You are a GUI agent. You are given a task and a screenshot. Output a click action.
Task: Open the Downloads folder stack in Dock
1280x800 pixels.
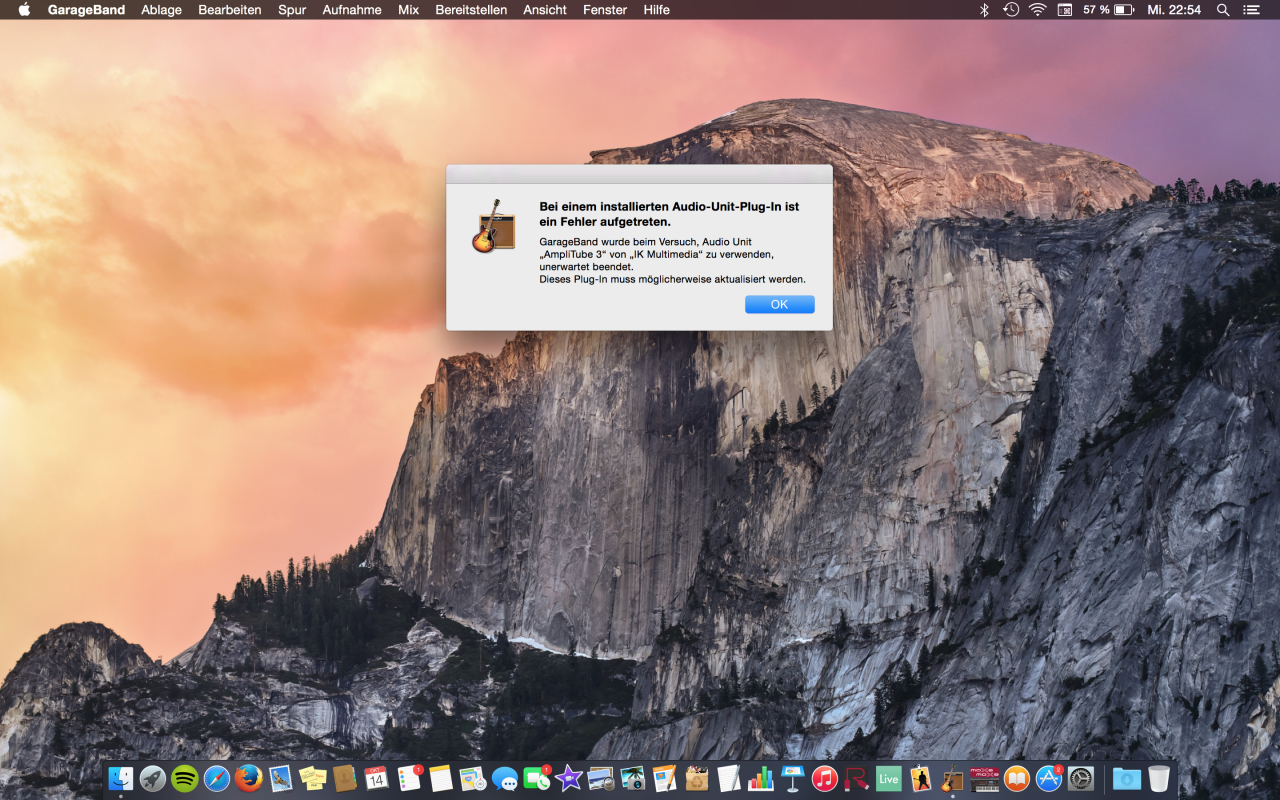(1126, 778)
